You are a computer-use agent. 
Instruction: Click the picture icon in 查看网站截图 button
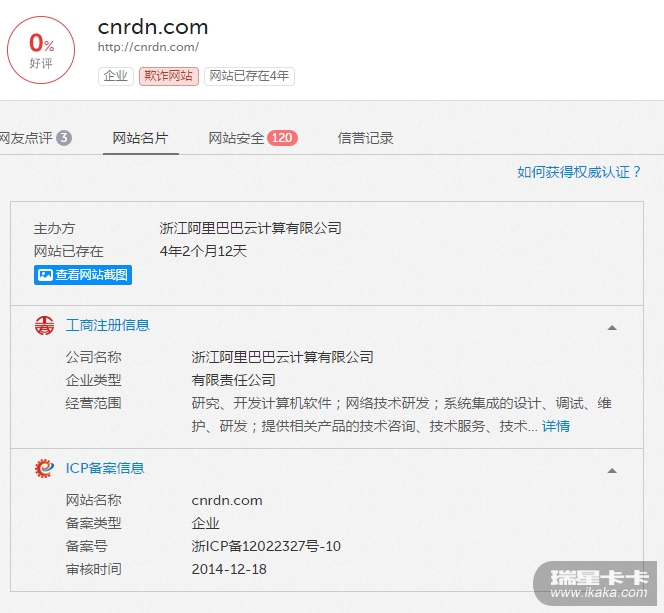[x=45, y=275]
